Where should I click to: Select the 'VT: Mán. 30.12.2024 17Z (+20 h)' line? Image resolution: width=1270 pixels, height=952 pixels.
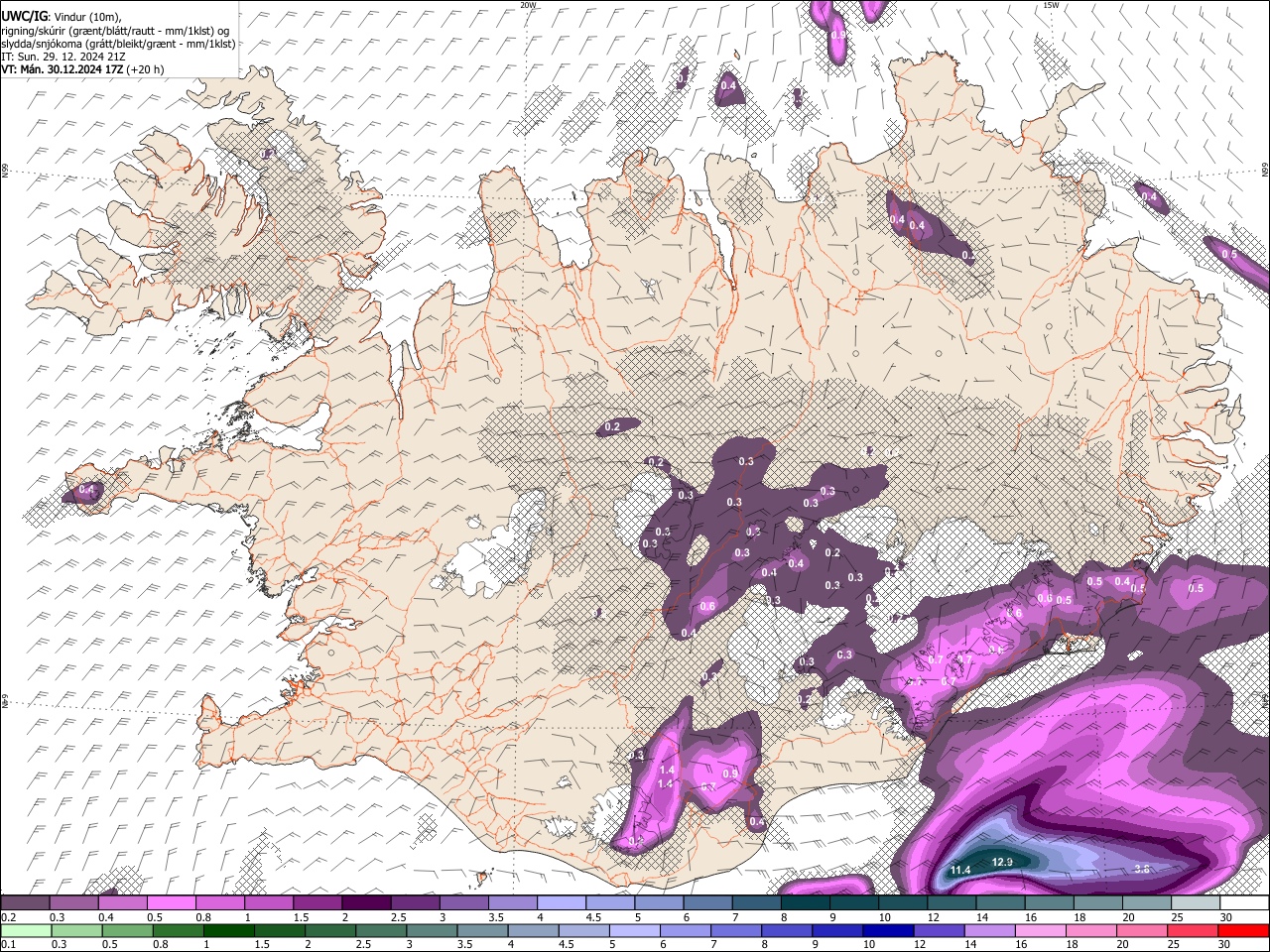click(x=83, y=69)
